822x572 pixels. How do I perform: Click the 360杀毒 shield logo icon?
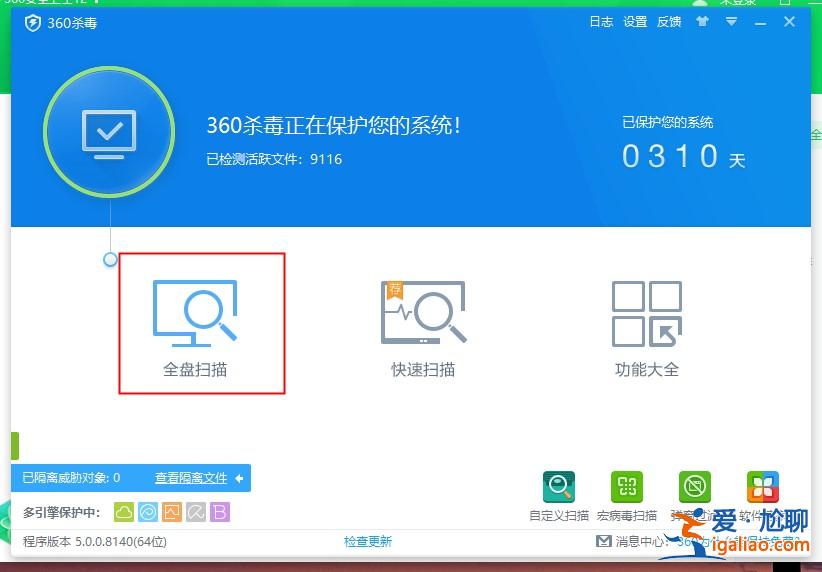click(33, 23)
